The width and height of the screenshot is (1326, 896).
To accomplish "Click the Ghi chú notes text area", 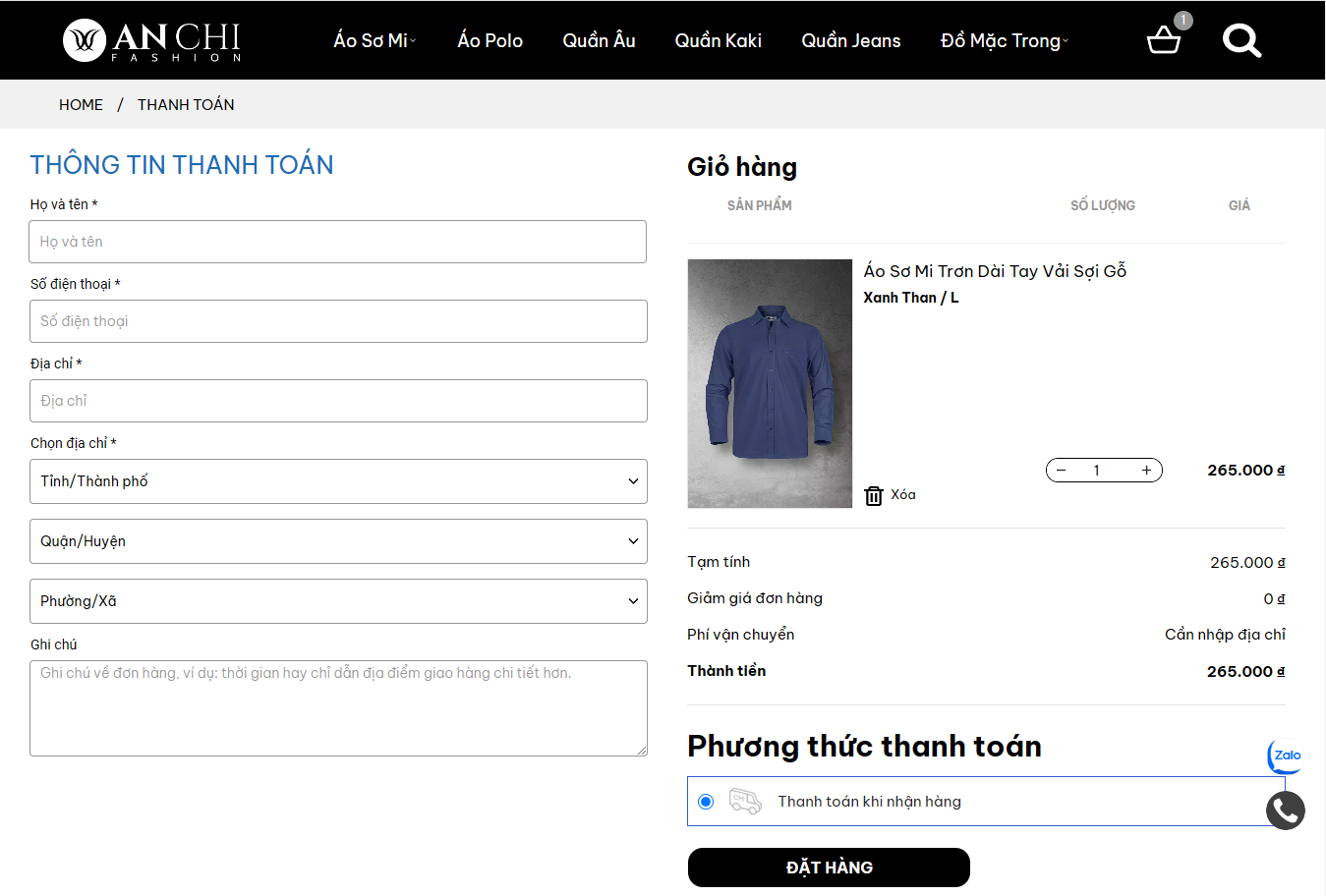I will pyautogui.click(x=338, y=707).
